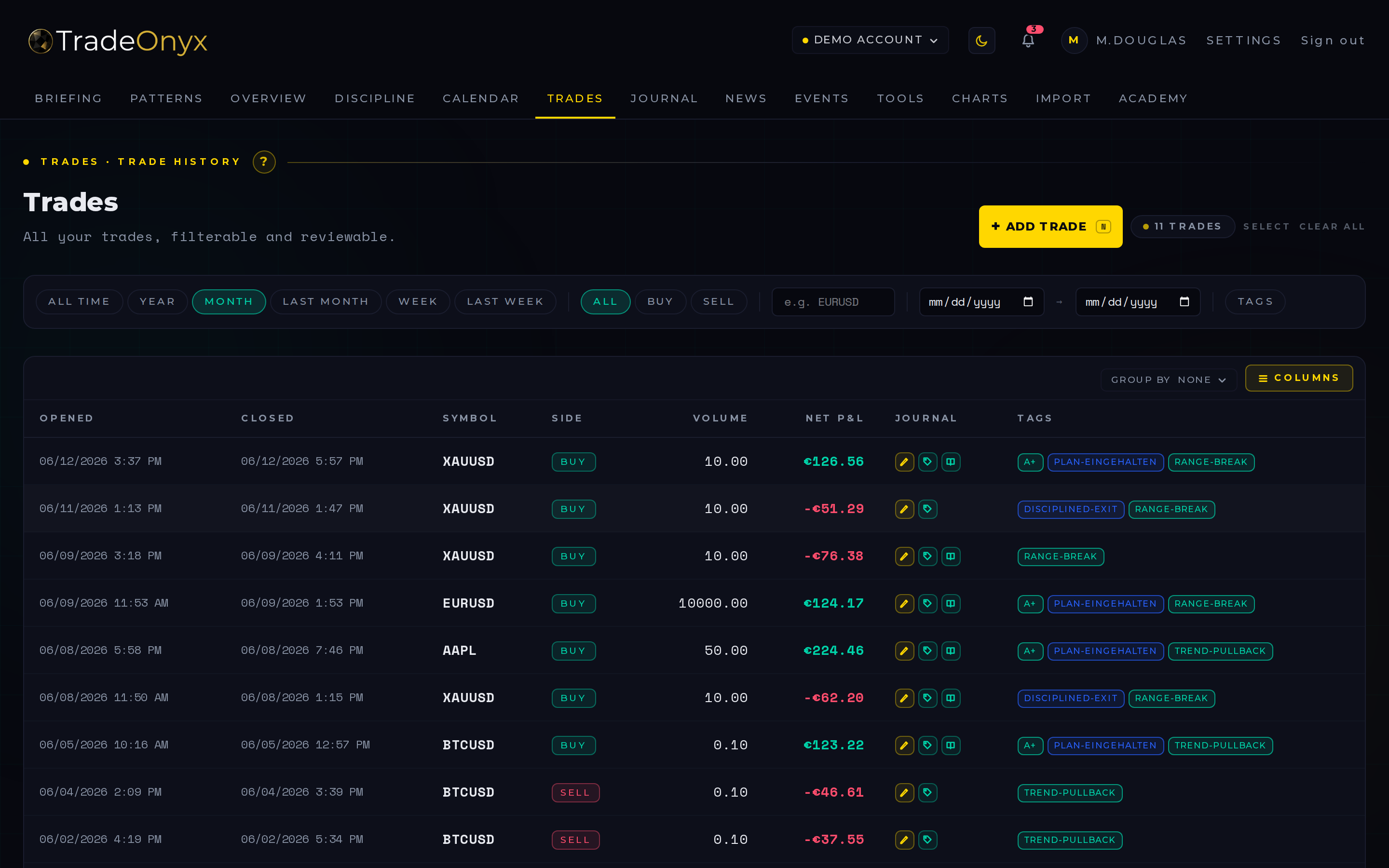Open COLUMNS chooser
This screenshot has width=1389, height=868.
coord(1299,379)
